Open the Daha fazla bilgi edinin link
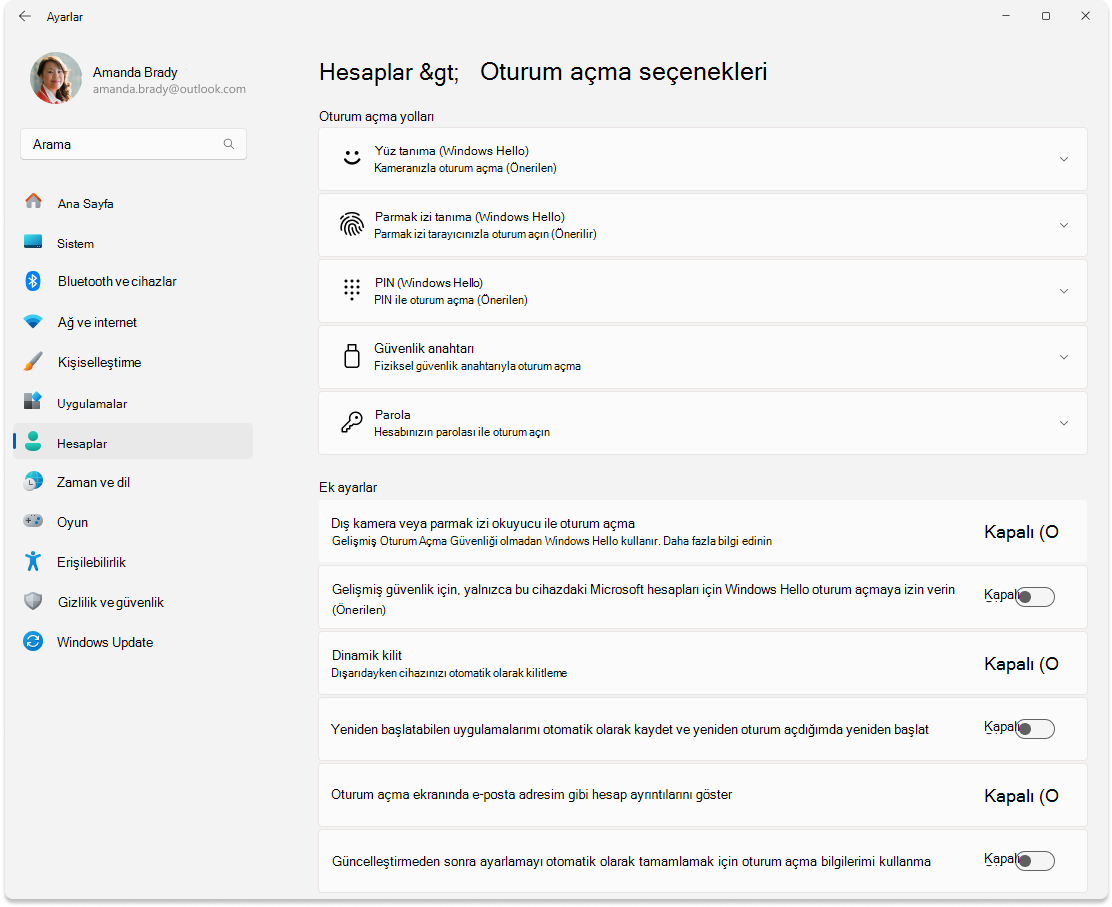This screenshot has width=1112, height=907. (x=717, y=541)
